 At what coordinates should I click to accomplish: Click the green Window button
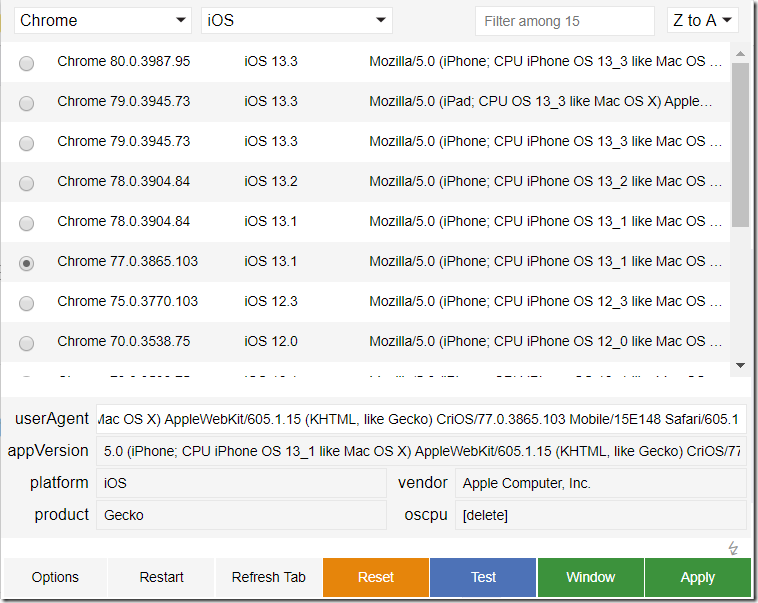(591, 577)
